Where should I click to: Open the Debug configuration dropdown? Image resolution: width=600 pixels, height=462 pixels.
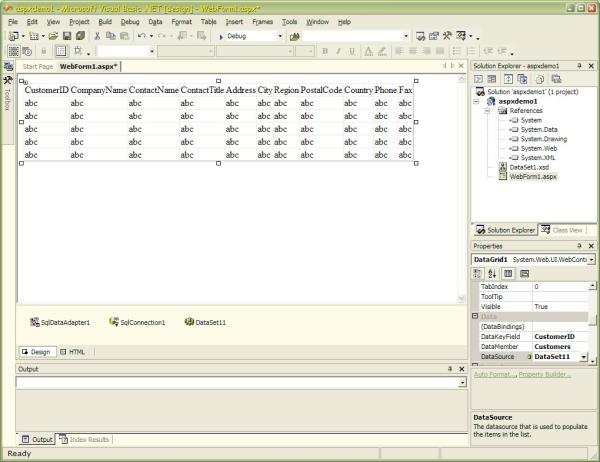pyautogui.click(x=280, y=36)
